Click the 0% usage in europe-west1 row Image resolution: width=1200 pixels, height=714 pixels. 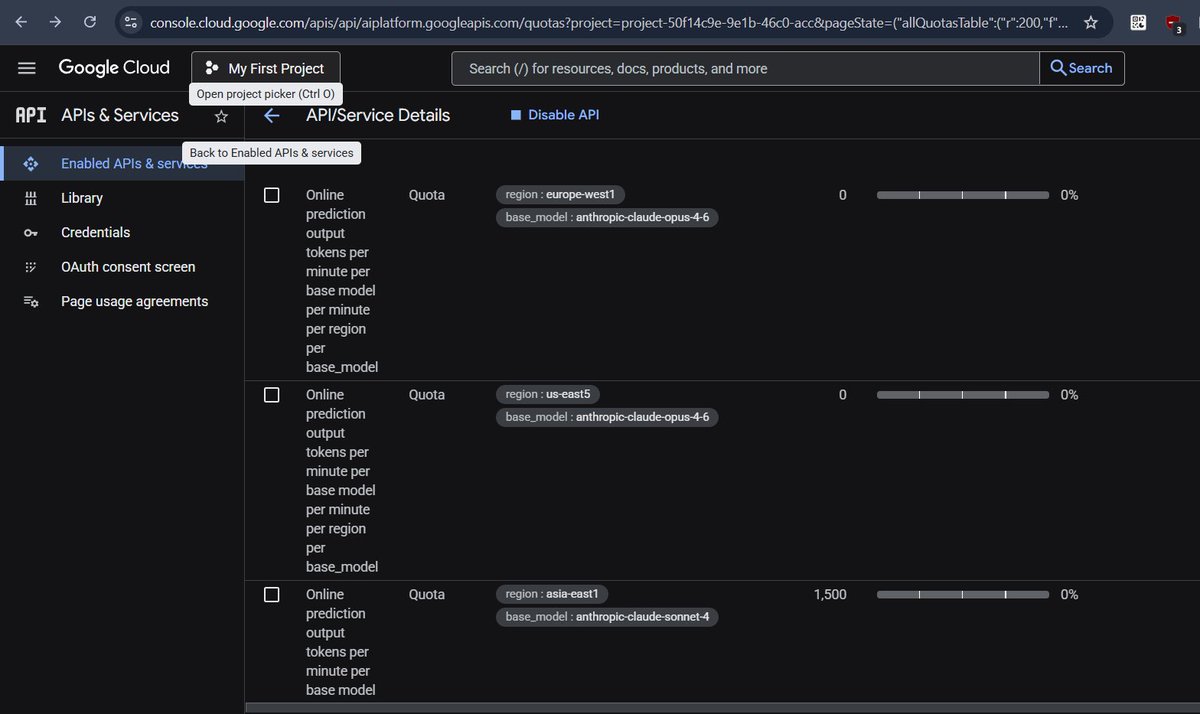click(1069, 195)
